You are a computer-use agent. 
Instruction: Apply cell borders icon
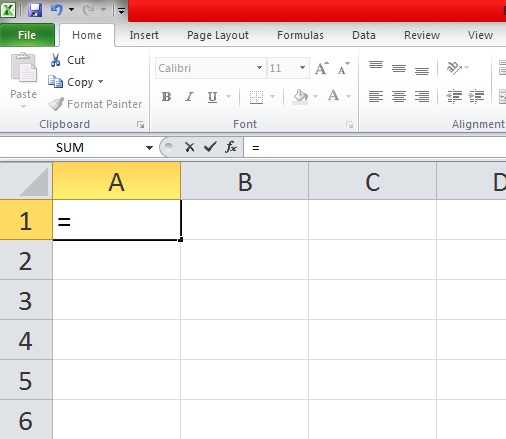point(256,97)
